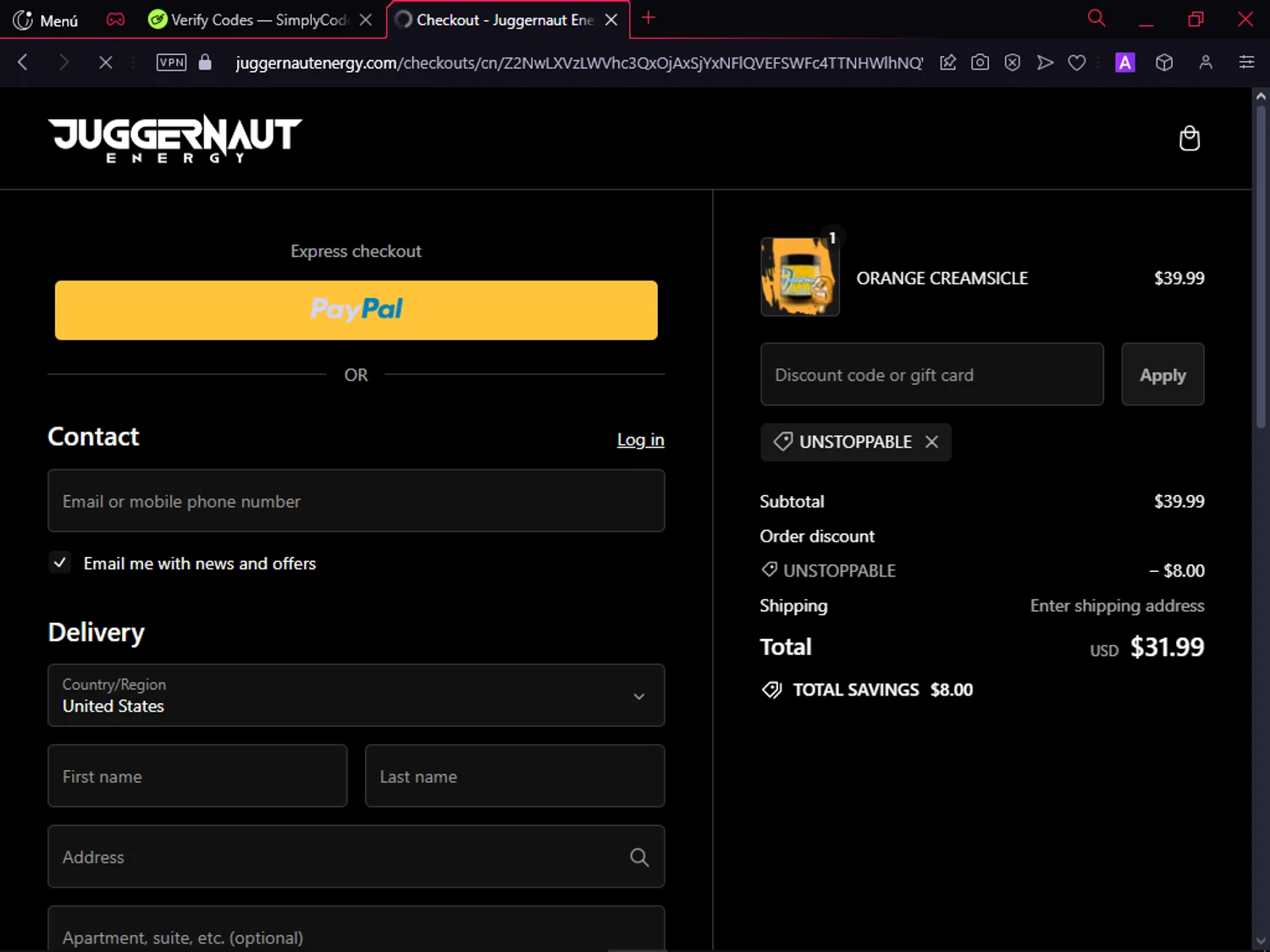This screenshot has height=952, width=1270.
Task: Focus the Discount code or gift card field
Action: coord(932,374)
